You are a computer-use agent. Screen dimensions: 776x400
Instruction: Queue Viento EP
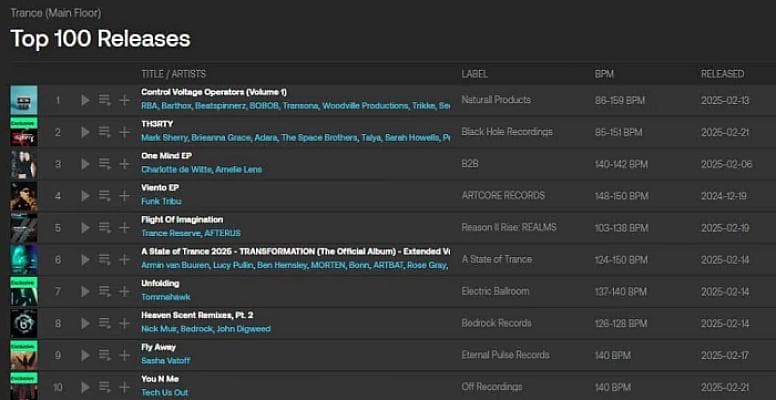click(x=104, y=196)
